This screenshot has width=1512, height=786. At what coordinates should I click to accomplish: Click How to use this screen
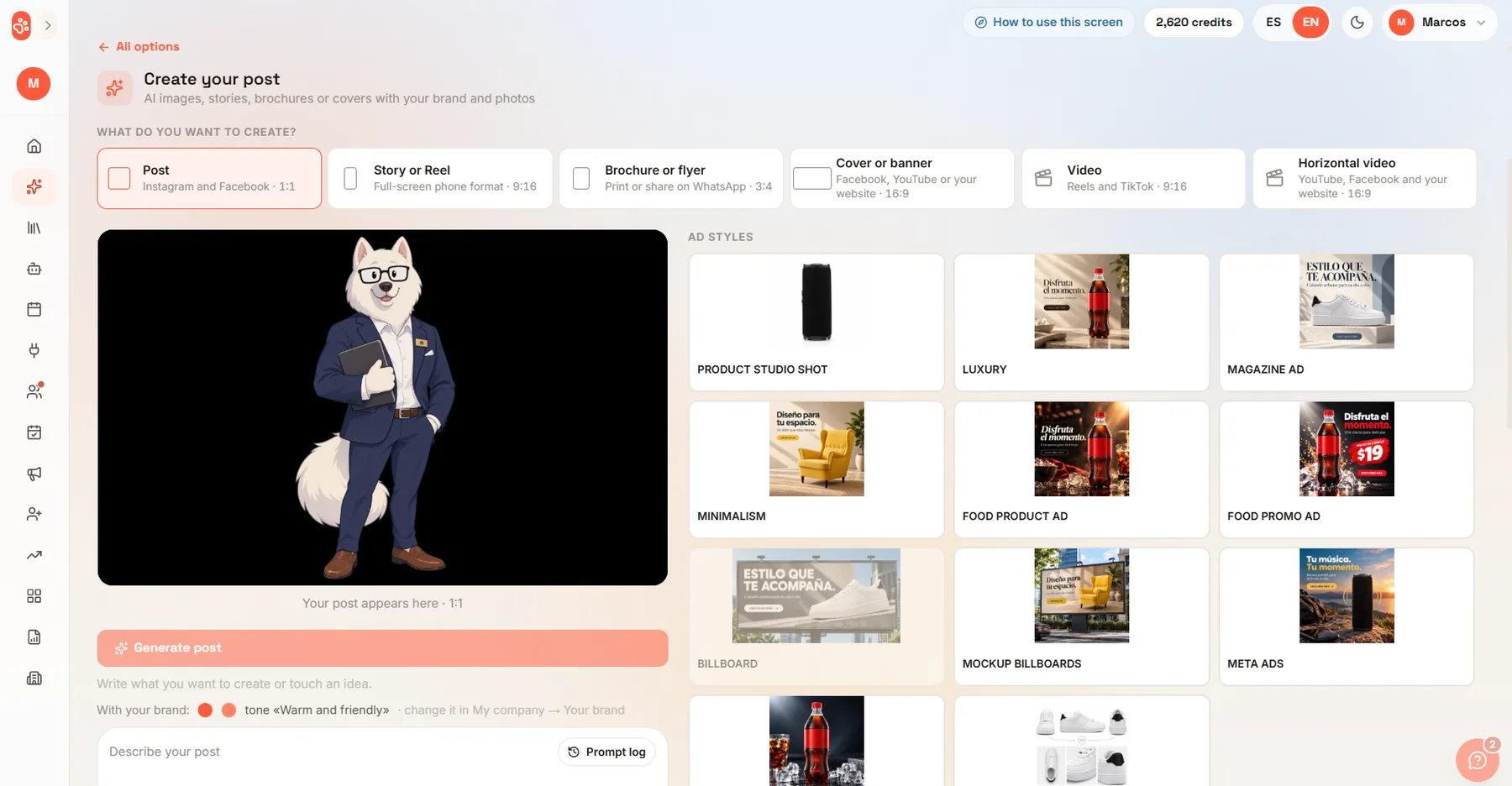[x=1048, y=23]
